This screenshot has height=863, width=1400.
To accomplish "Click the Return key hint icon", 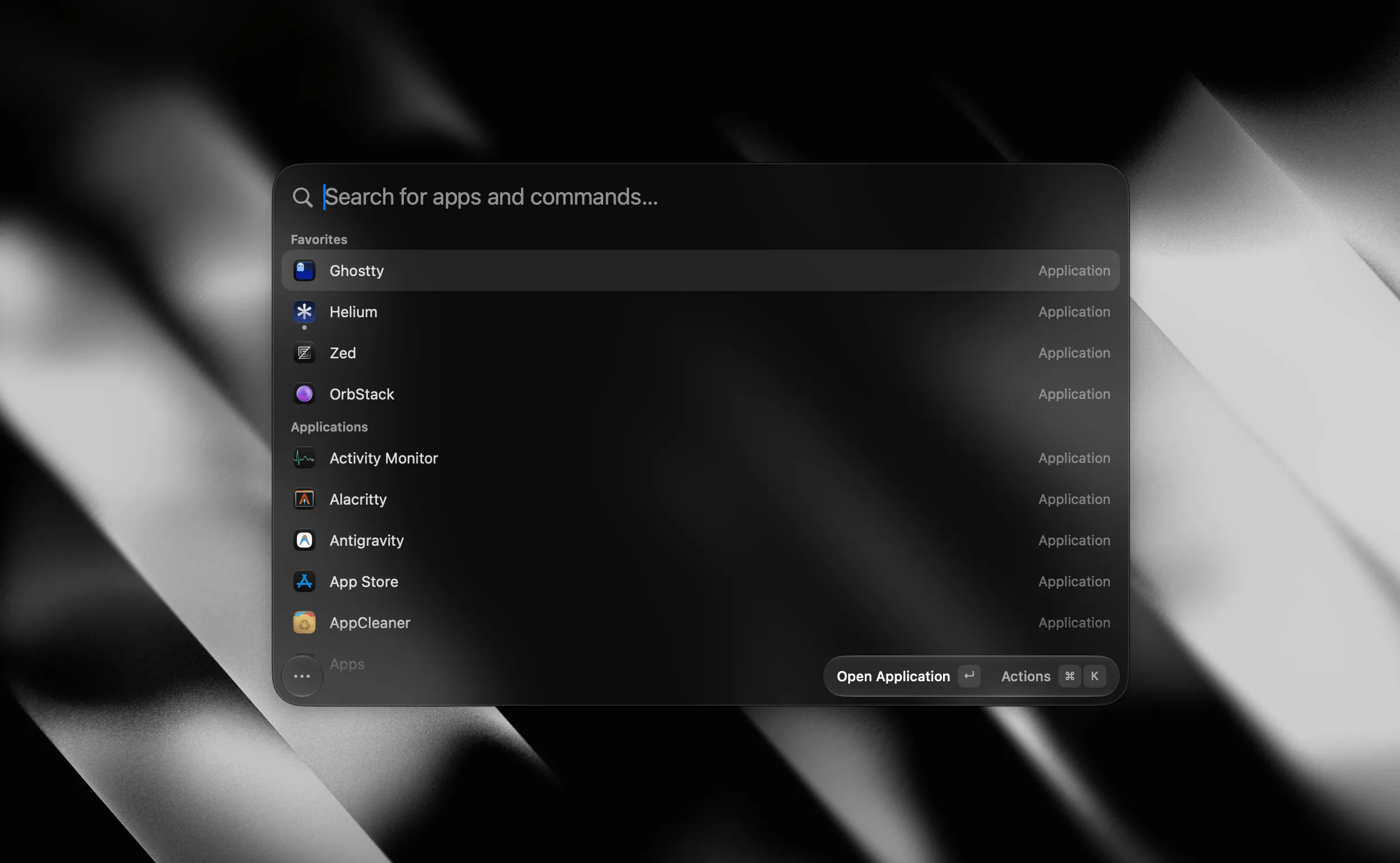I will point(969,676).
